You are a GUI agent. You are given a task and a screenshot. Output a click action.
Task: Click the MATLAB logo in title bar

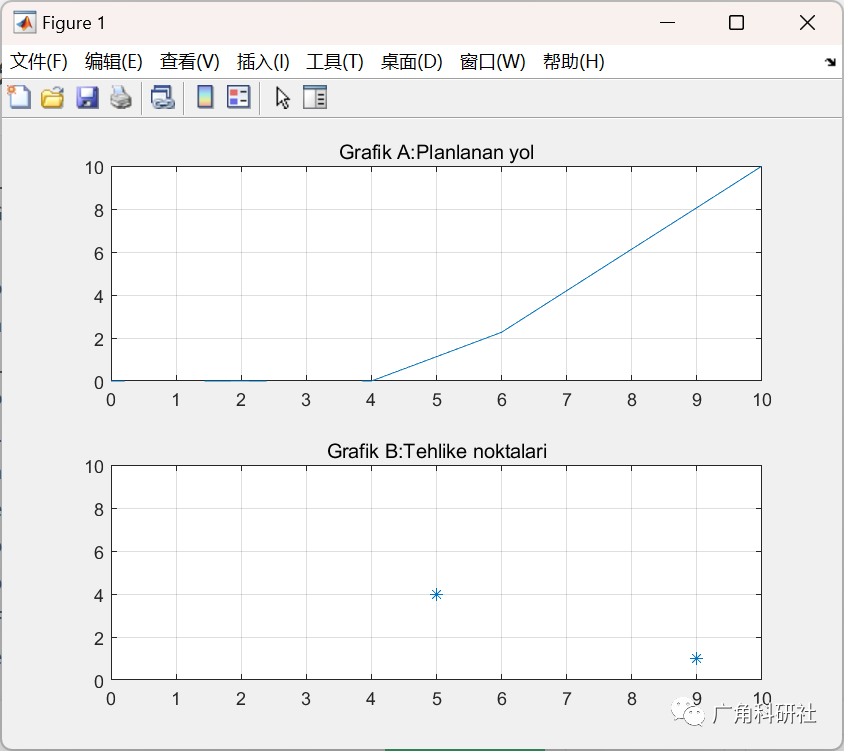pyautogui.click(x=25, y=22)
